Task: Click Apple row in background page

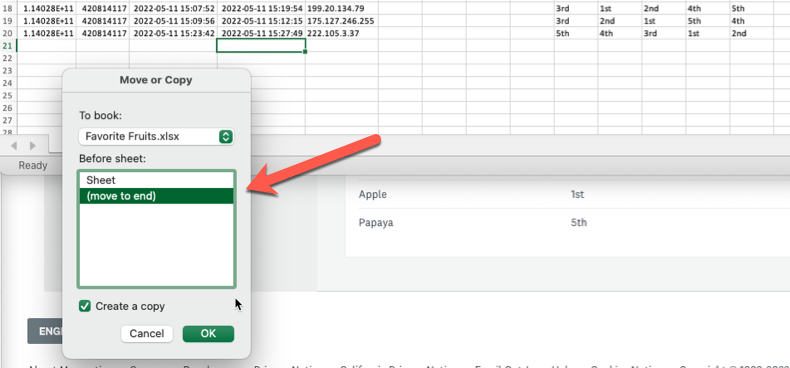Action: [569, 195]
